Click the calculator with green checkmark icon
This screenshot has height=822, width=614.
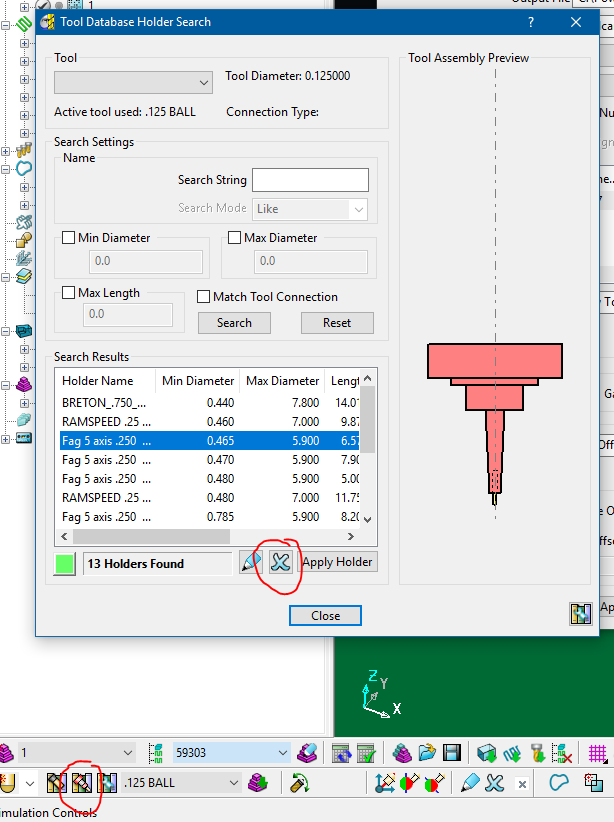366,753
